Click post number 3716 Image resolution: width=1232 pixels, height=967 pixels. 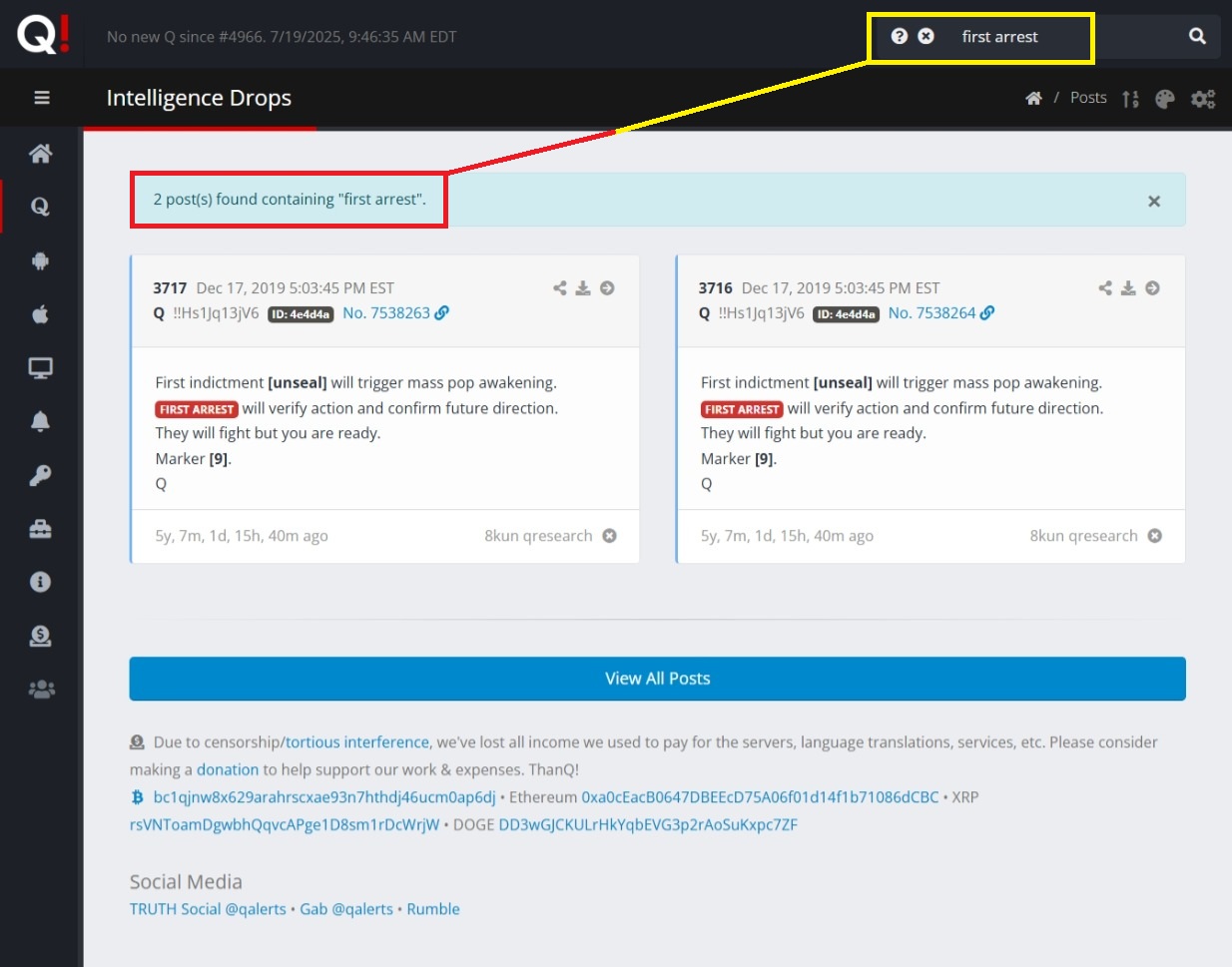(716, 288)
